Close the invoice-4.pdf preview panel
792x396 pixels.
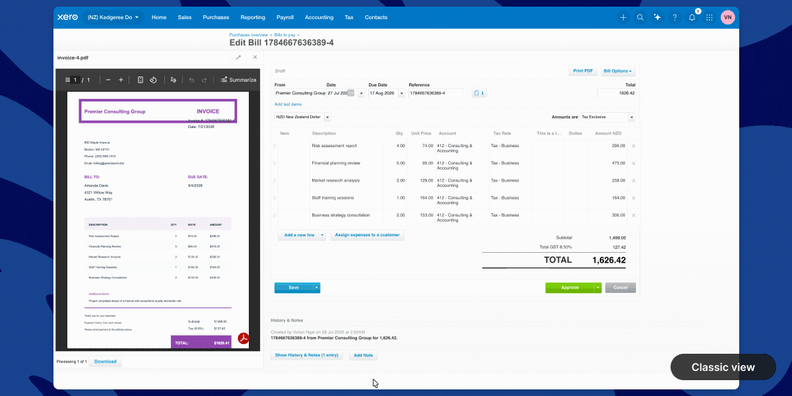coord(255,58)
